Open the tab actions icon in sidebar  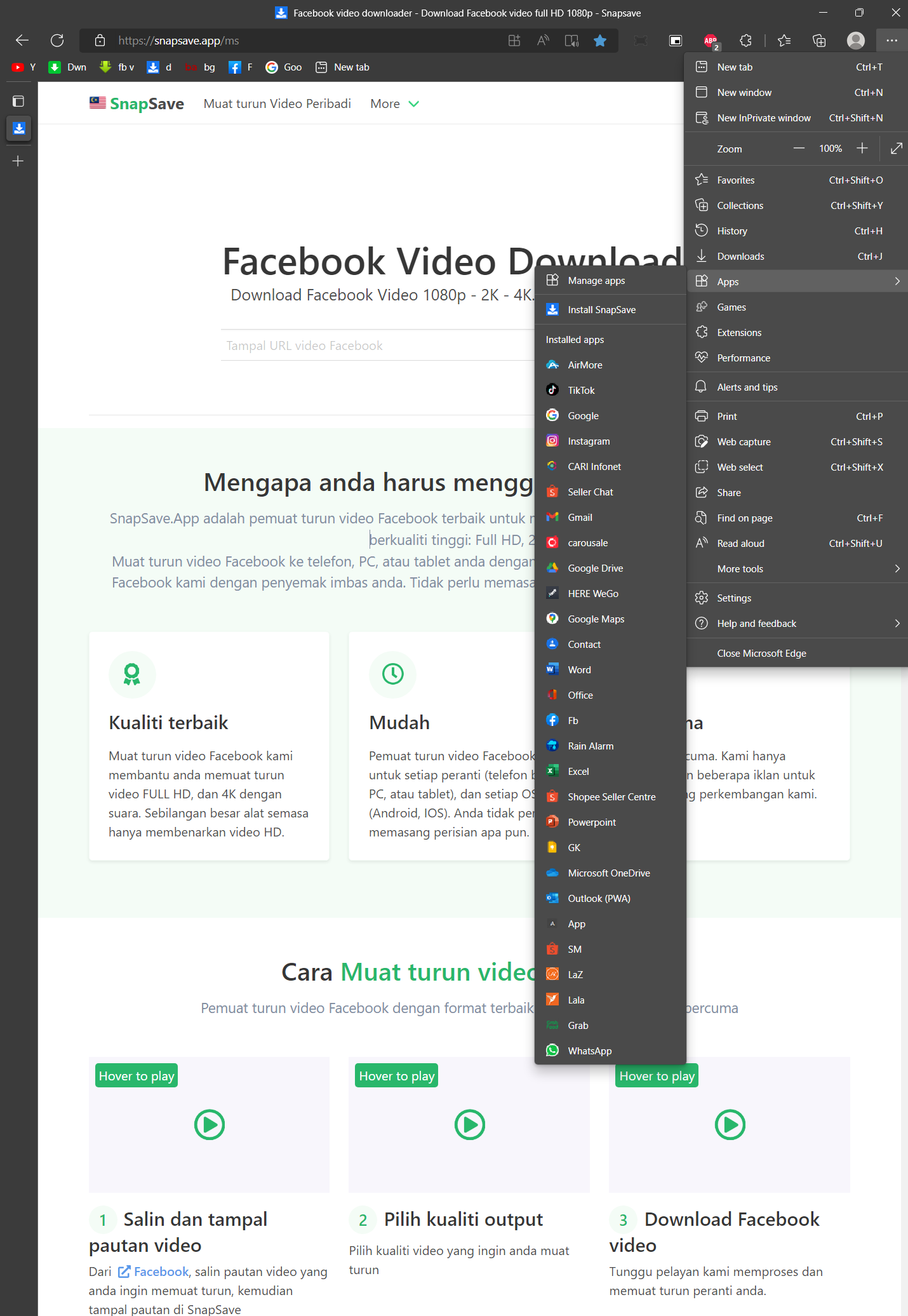[18, 101]
